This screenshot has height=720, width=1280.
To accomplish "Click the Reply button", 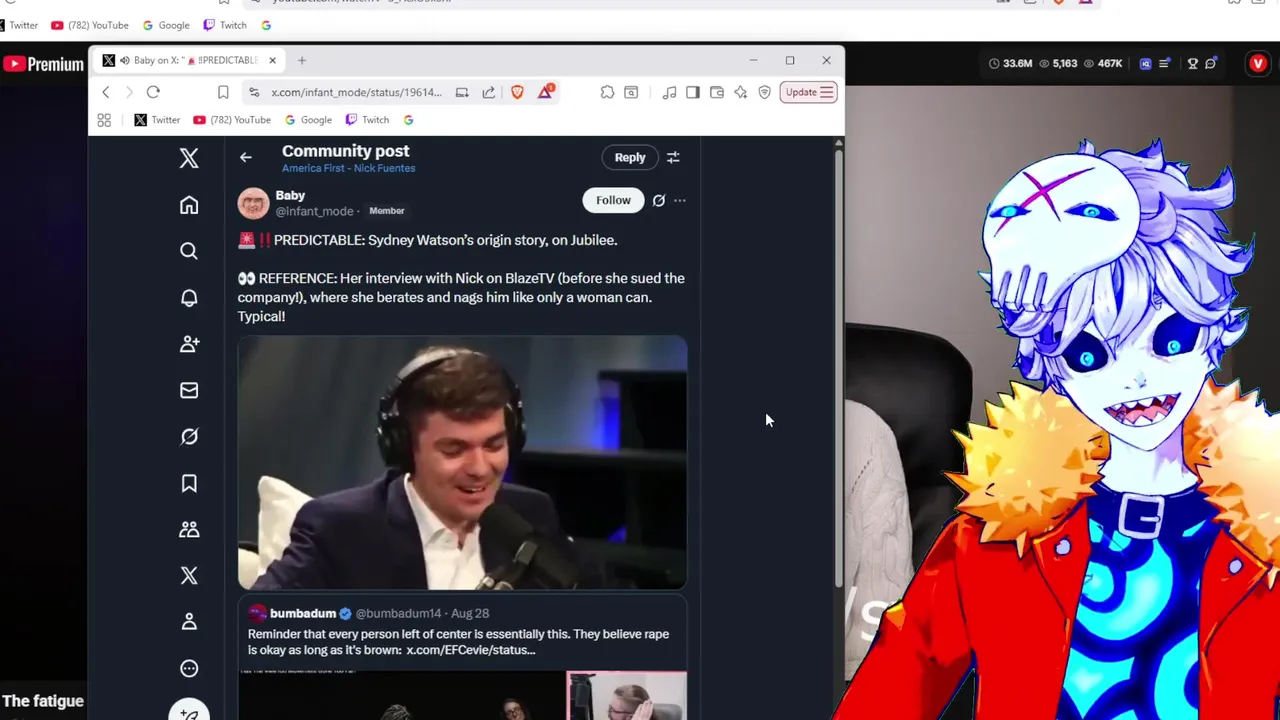I will (630, 157).
